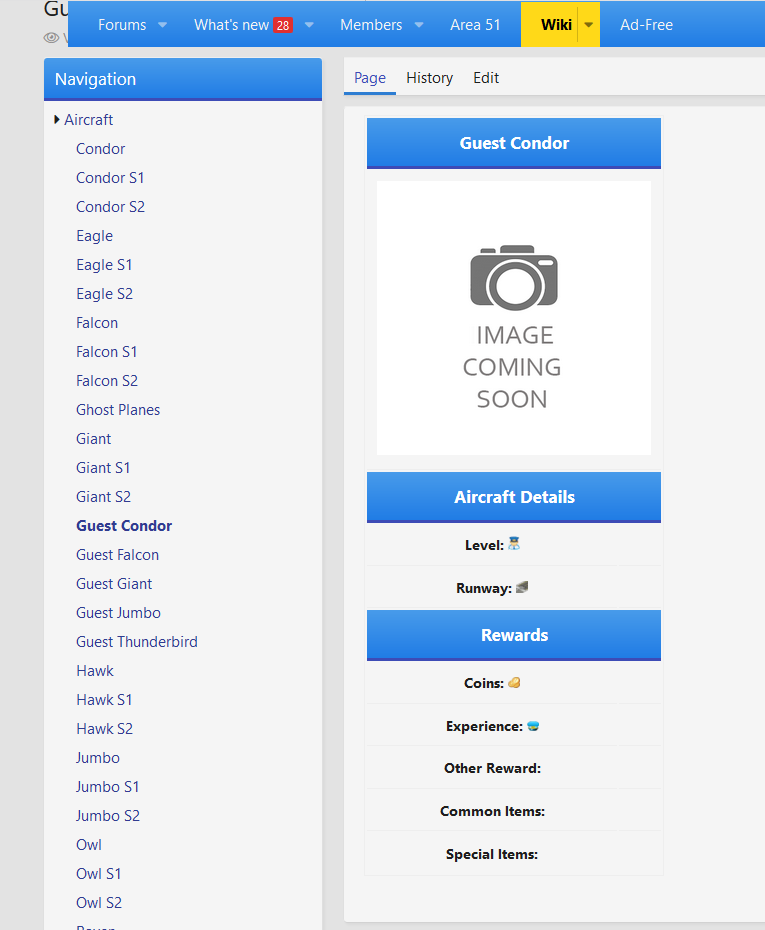Open the Members dropdown arrow
765x930 pixels.
pyautogui.click(x=419, y=25)
